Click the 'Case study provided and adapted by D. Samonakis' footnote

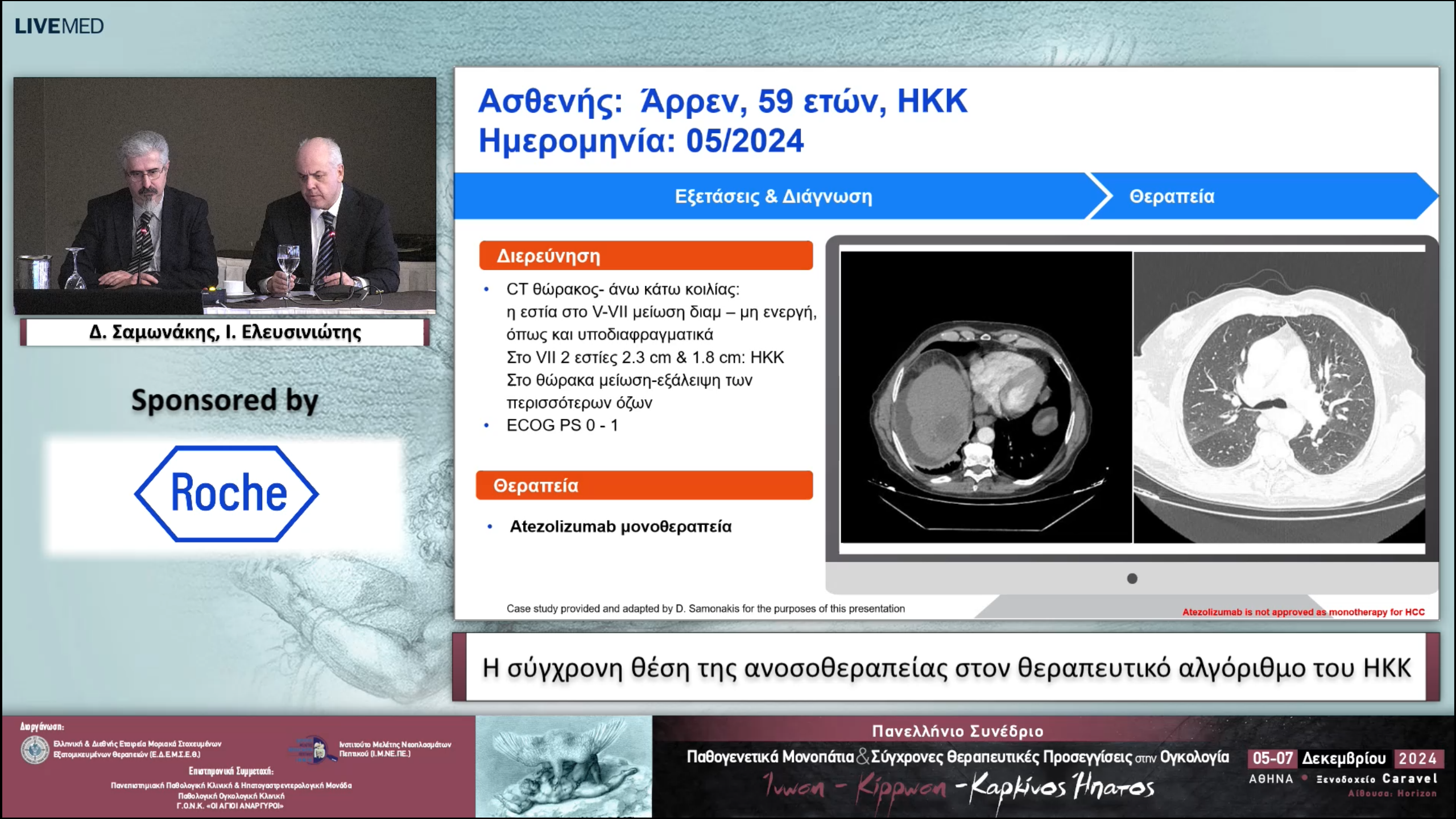pyautogui.click(x=705, y=609)
